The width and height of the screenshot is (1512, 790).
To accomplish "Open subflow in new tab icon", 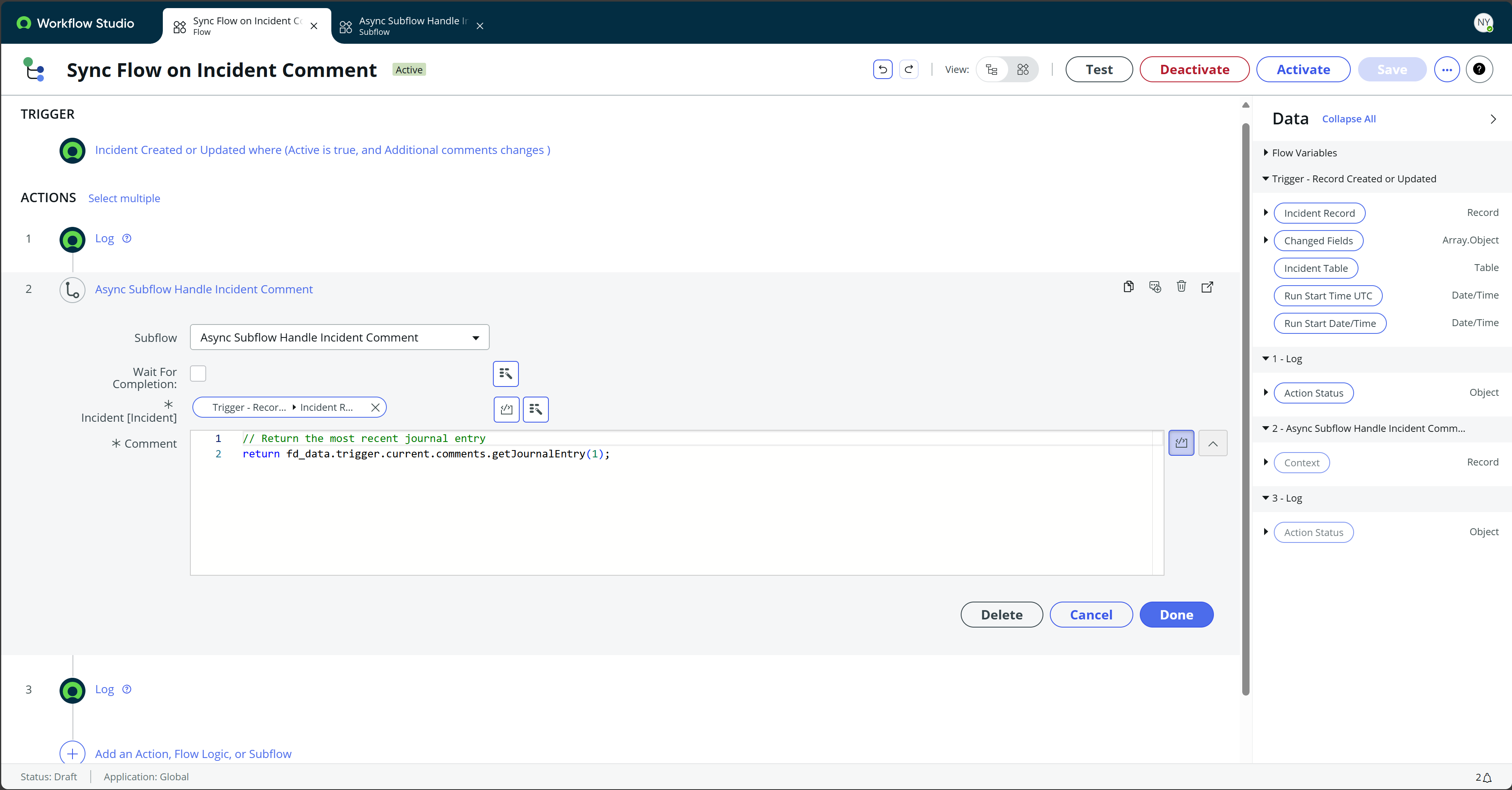I will coord(1207,287).
